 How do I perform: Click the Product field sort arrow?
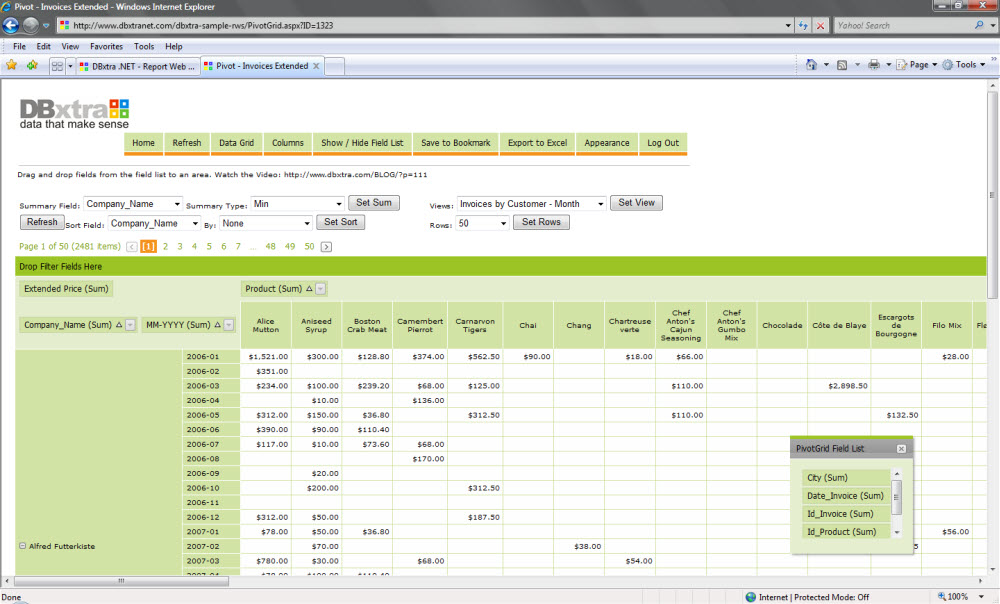309,289
